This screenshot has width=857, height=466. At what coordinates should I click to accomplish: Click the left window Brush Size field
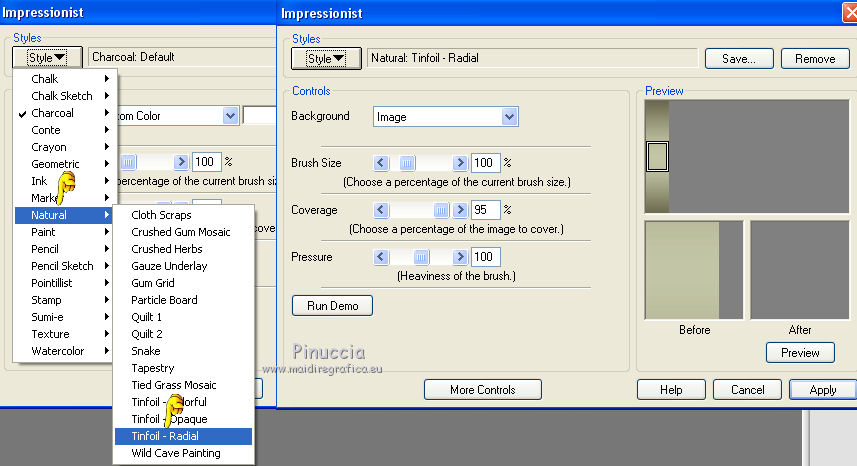207,162
